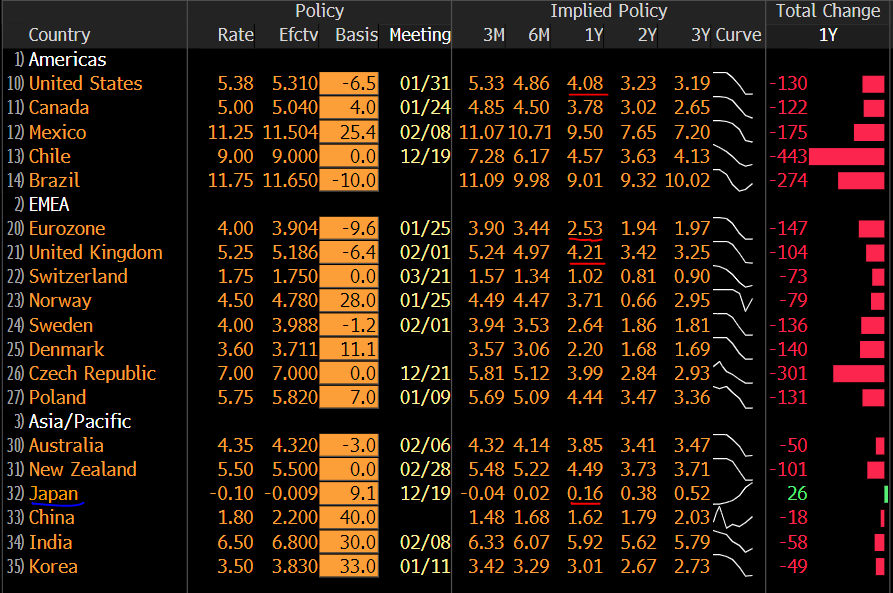Select the New Zealand row
893x593 pixels.
83,469
